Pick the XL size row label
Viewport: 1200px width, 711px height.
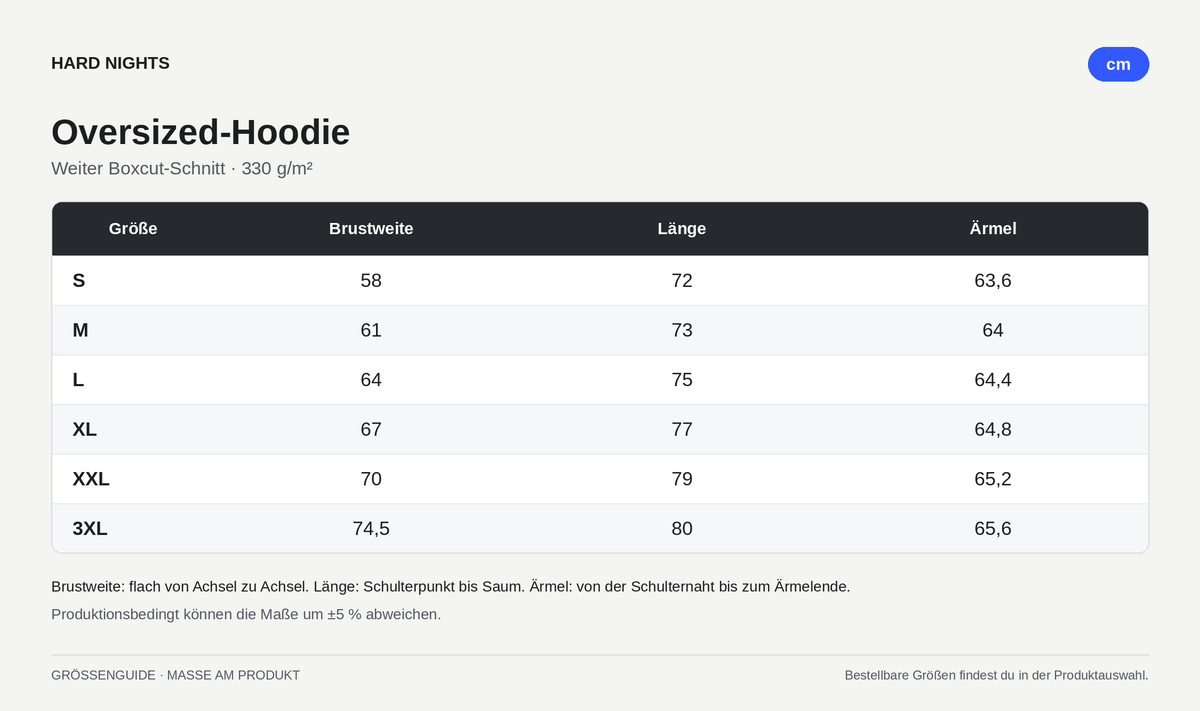(x=85, y=430)
